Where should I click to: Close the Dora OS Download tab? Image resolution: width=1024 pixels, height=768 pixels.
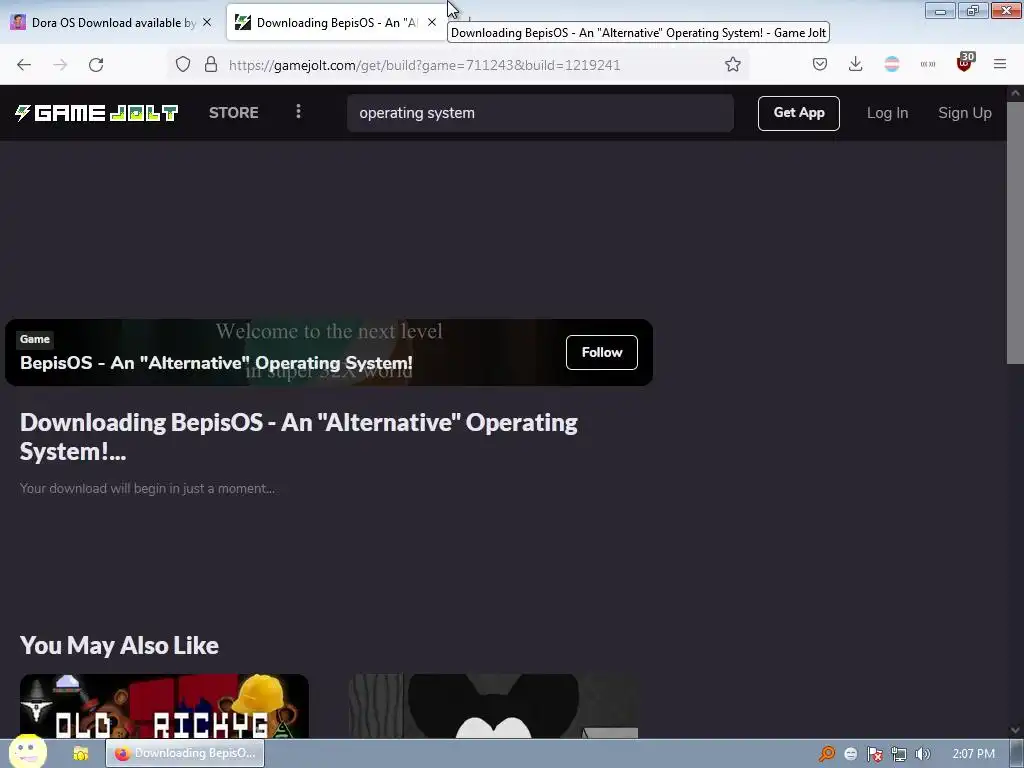pos(207,22)
